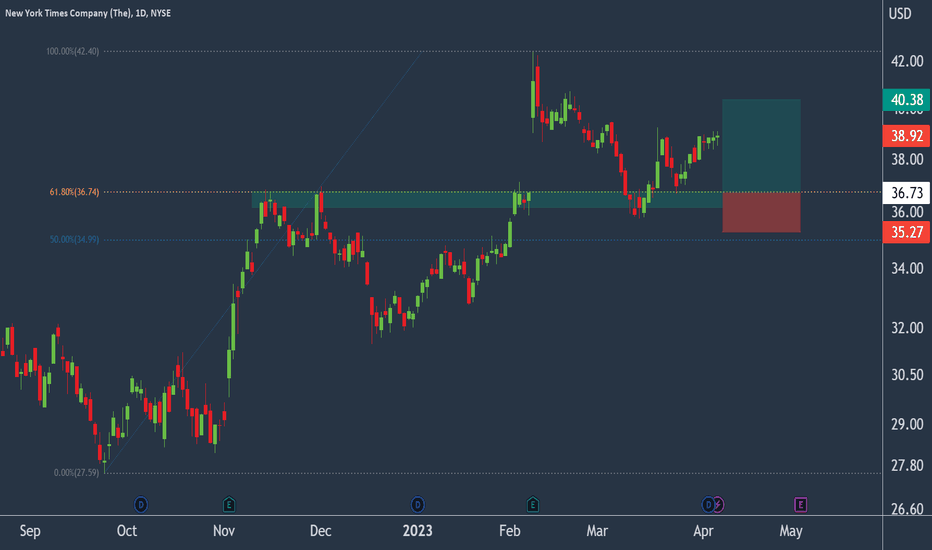The image size is (932, 550).
Task: Click the USD currency label
Action: [x=900, y=13]
